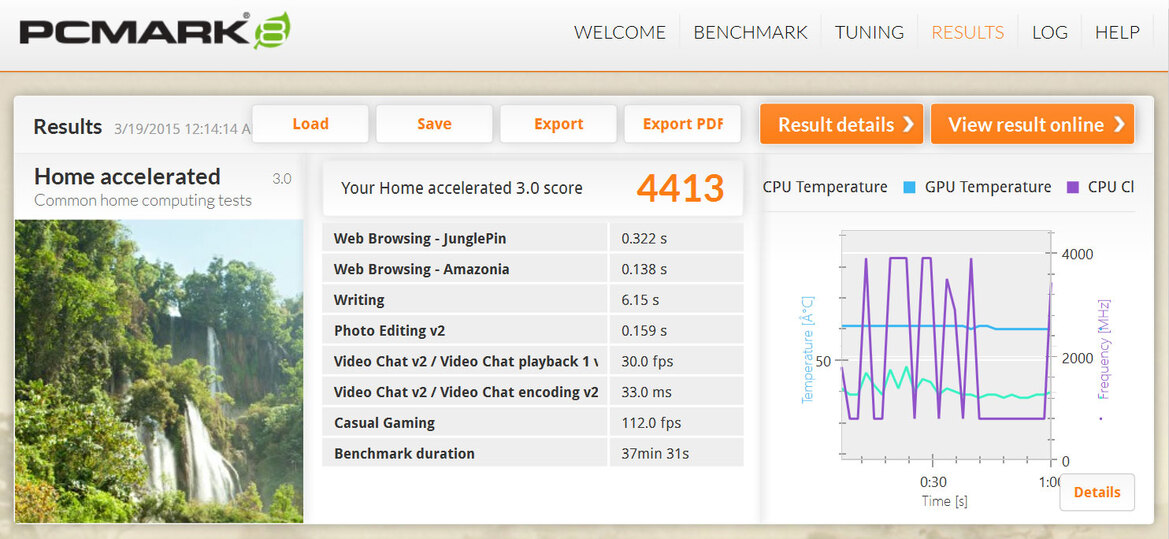Select the Results tab

click(967, 32)
